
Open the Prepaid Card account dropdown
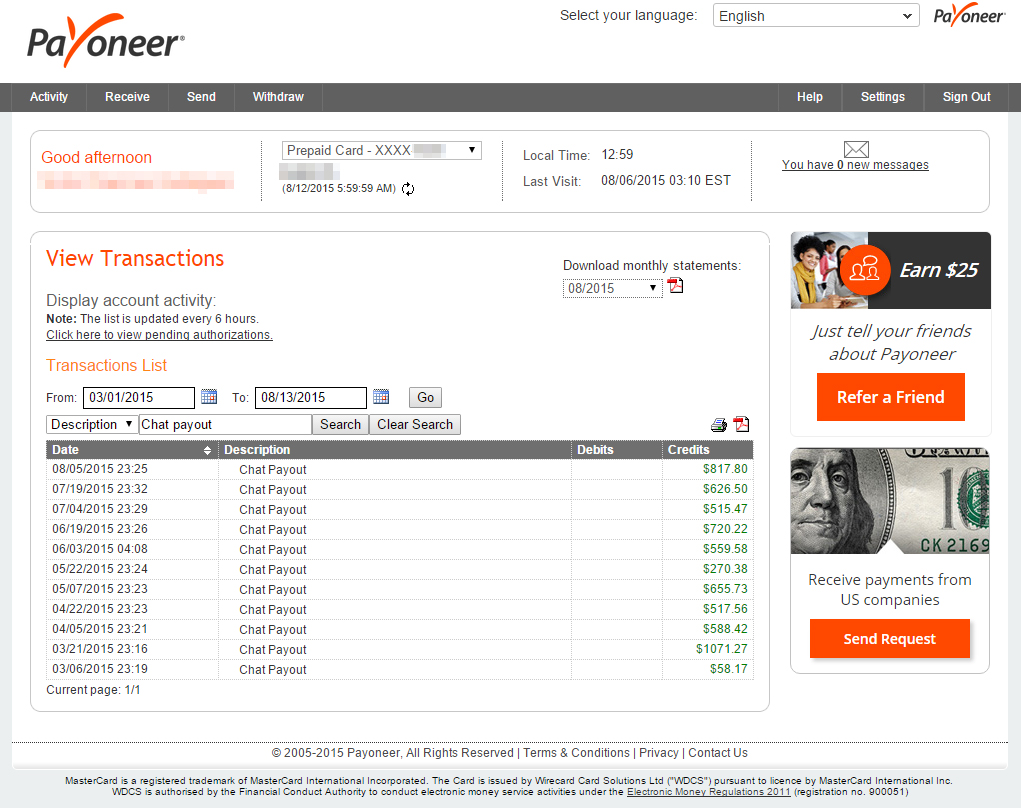382,150
